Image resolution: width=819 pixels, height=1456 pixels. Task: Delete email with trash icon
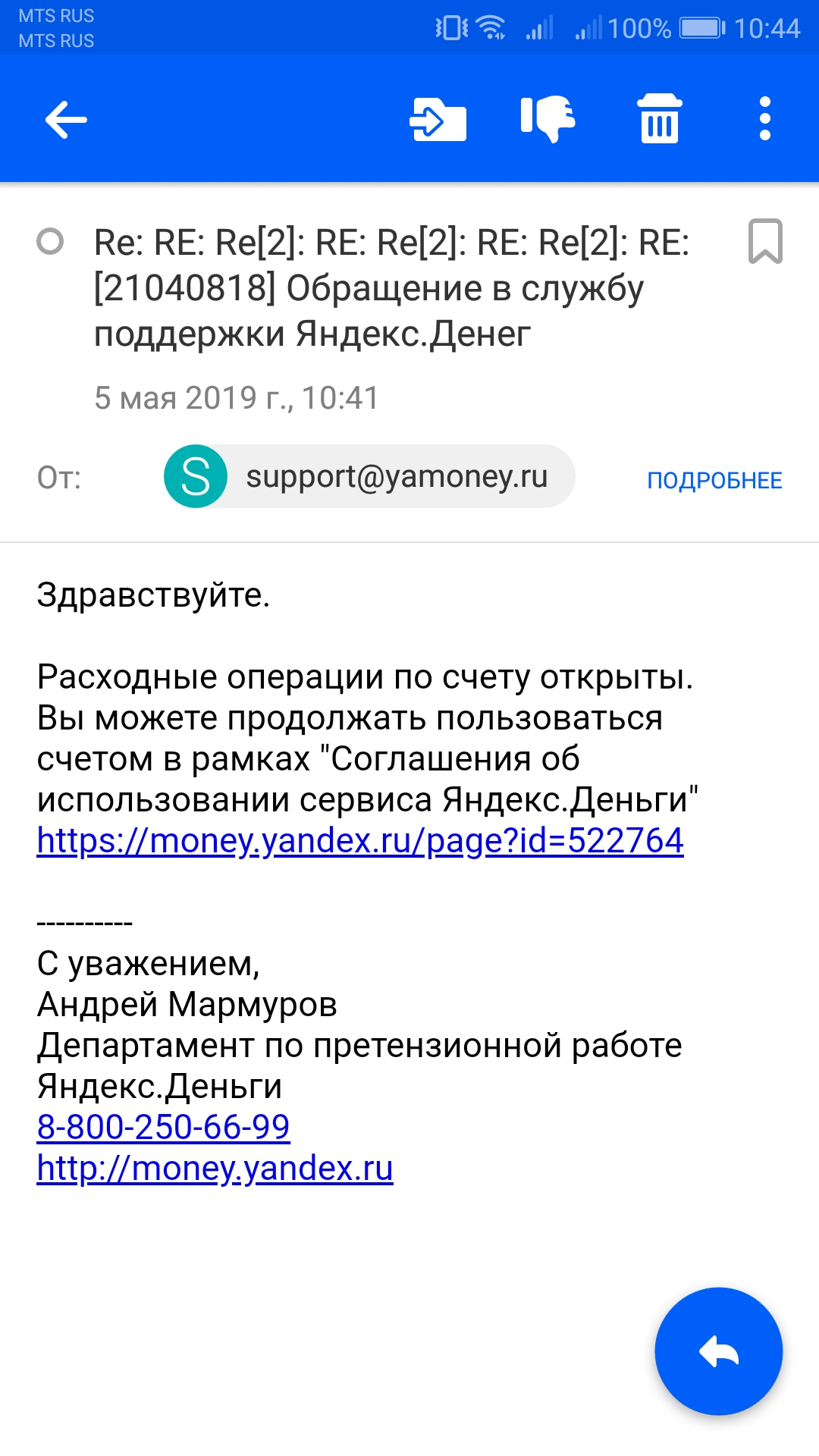(659, 119)
